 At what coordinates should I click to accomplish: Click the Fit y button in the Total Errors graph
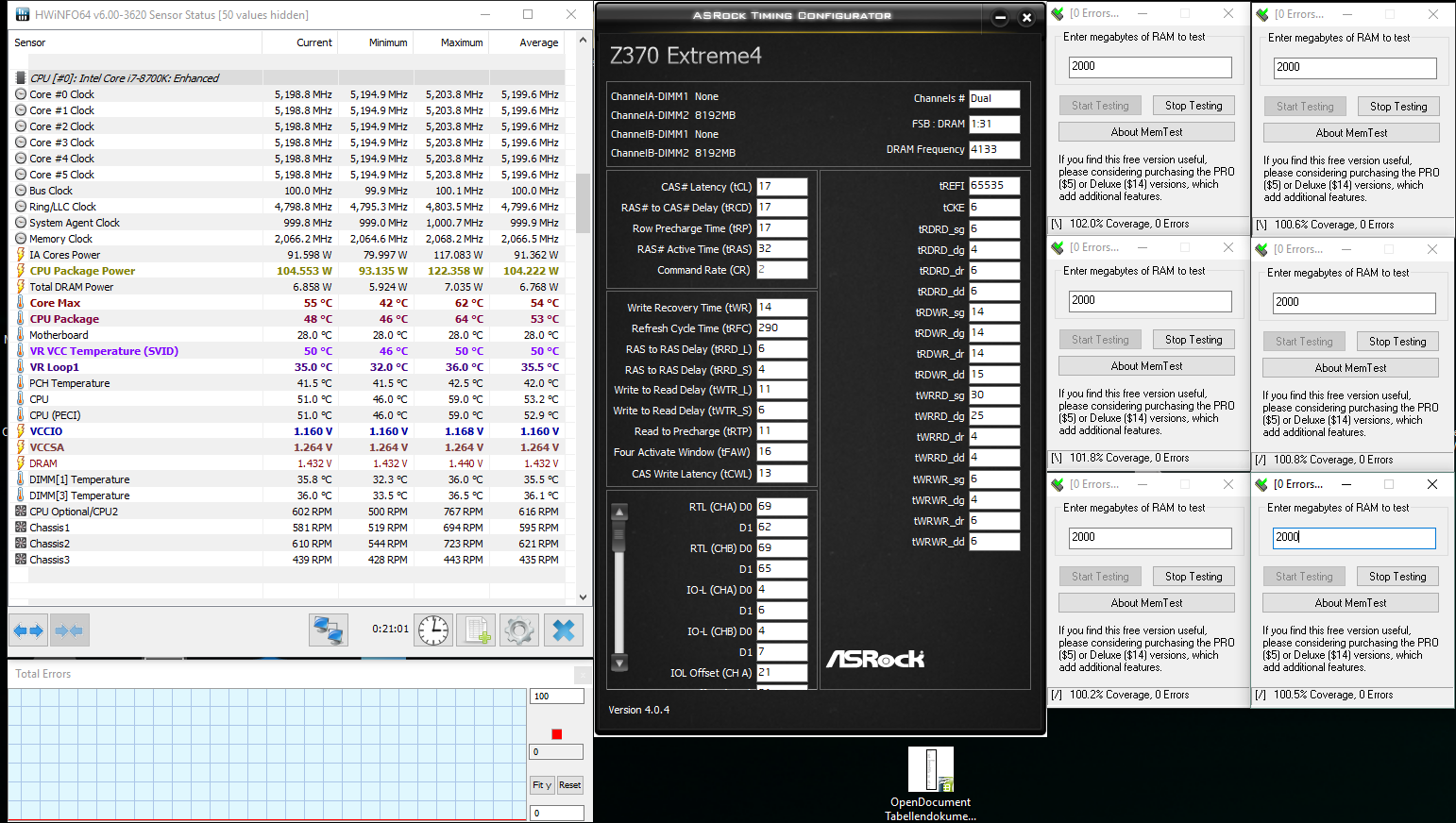542,785
